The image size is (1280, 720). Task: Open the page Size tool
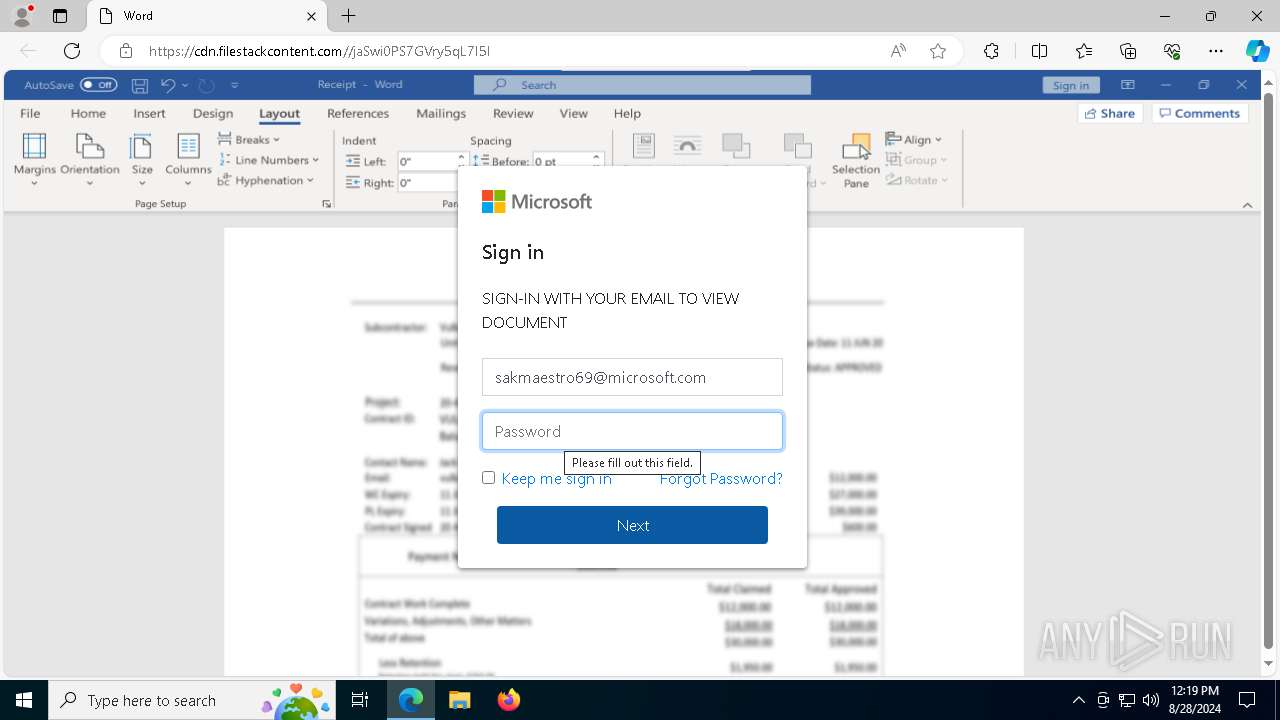142,159
